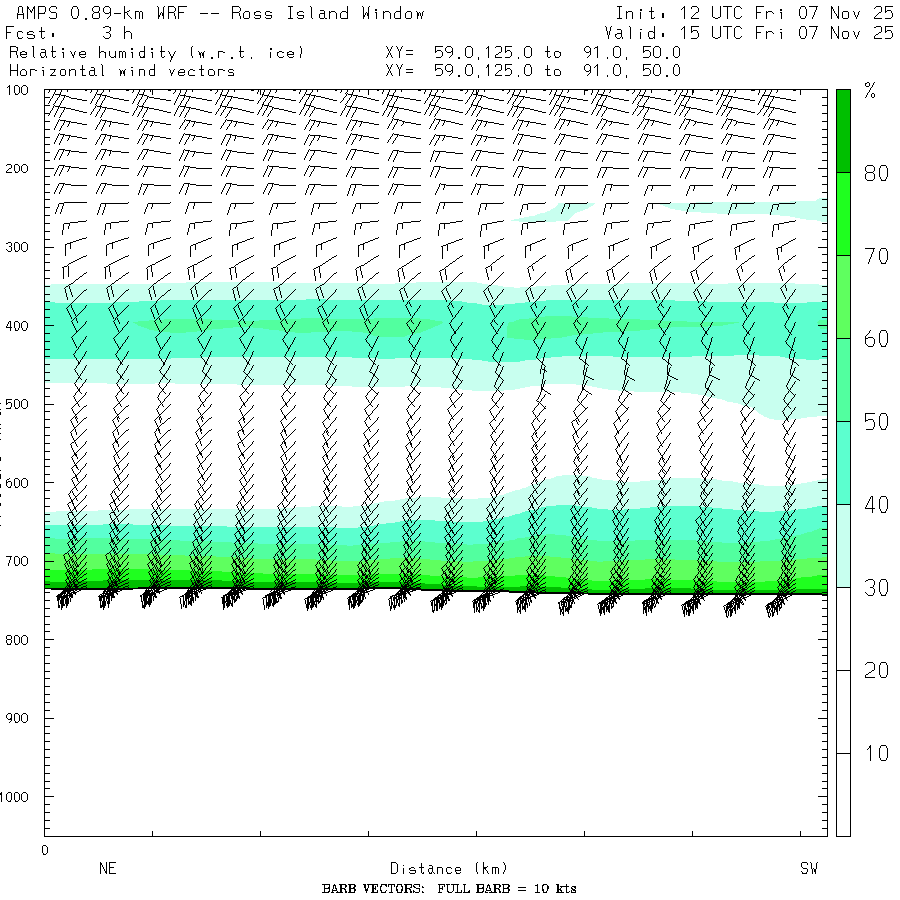Select the colorbar band between 60 and 70
This screenshot has height=900, width=900.
843,296
